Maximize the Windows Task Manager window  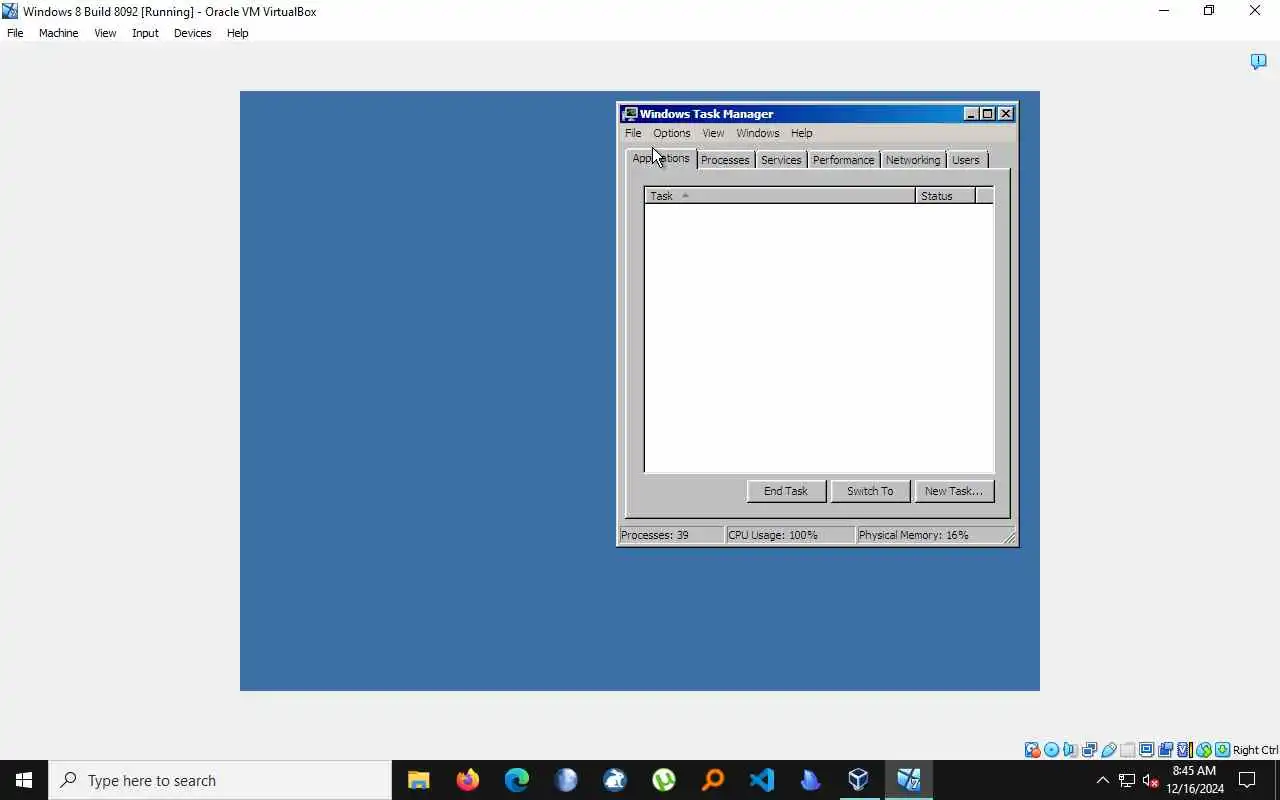(x=987, y=114)
